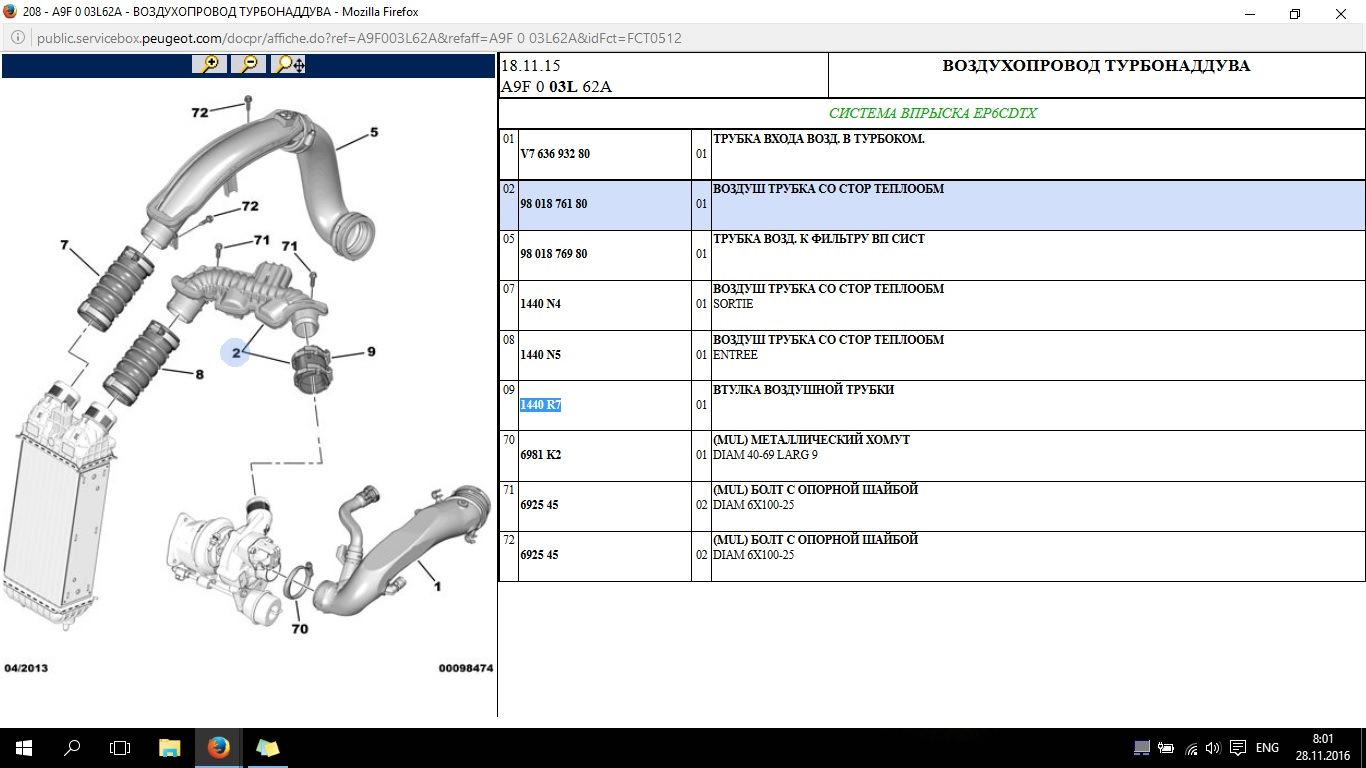This screenshot has width=1366, height=768.
Task: Open the tray monitor icon beside battery
Action: click(1142, 748)
